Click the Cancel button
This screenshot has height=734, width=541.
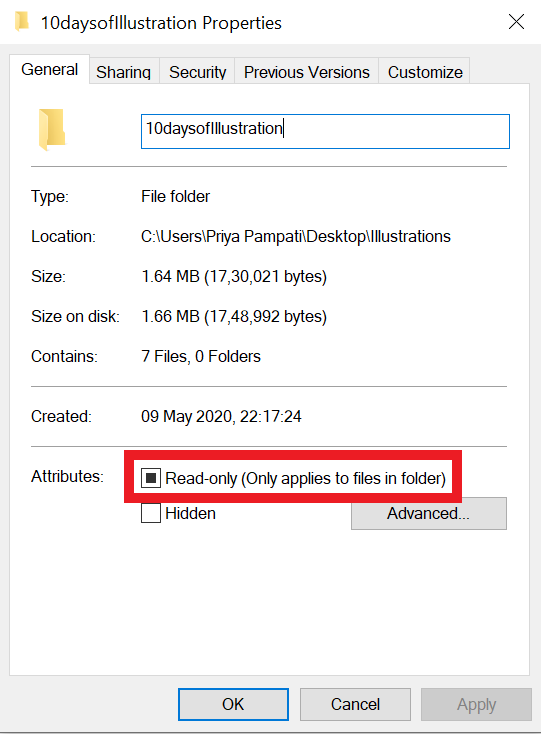[x=355, y=704]
